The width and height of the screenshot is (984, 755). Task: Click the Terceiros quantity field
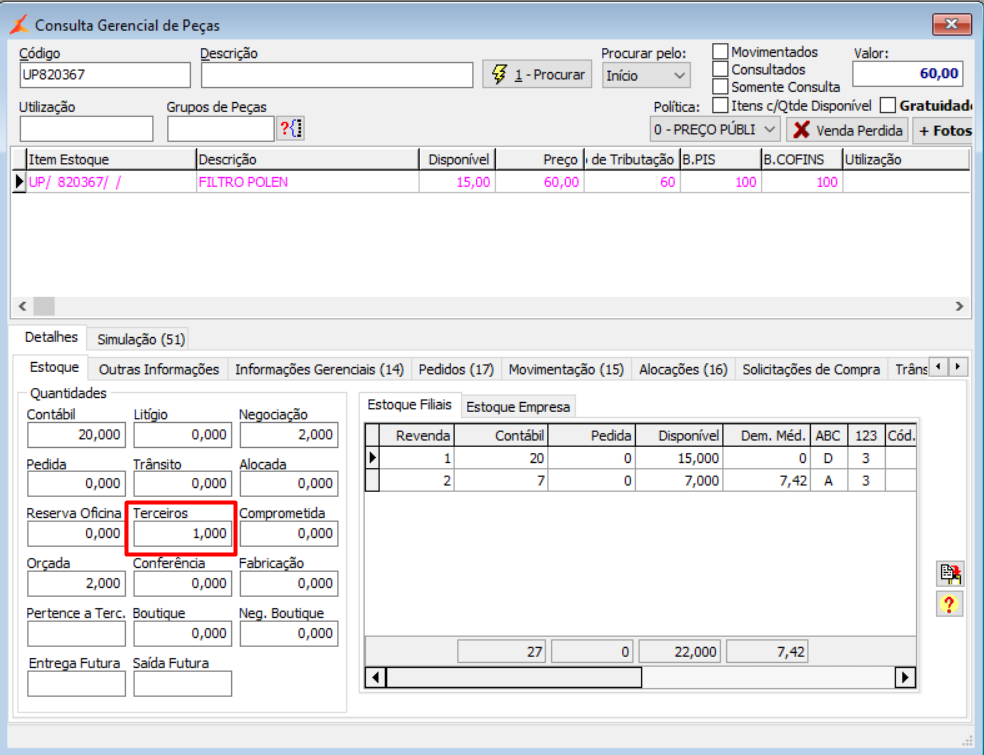183,533
